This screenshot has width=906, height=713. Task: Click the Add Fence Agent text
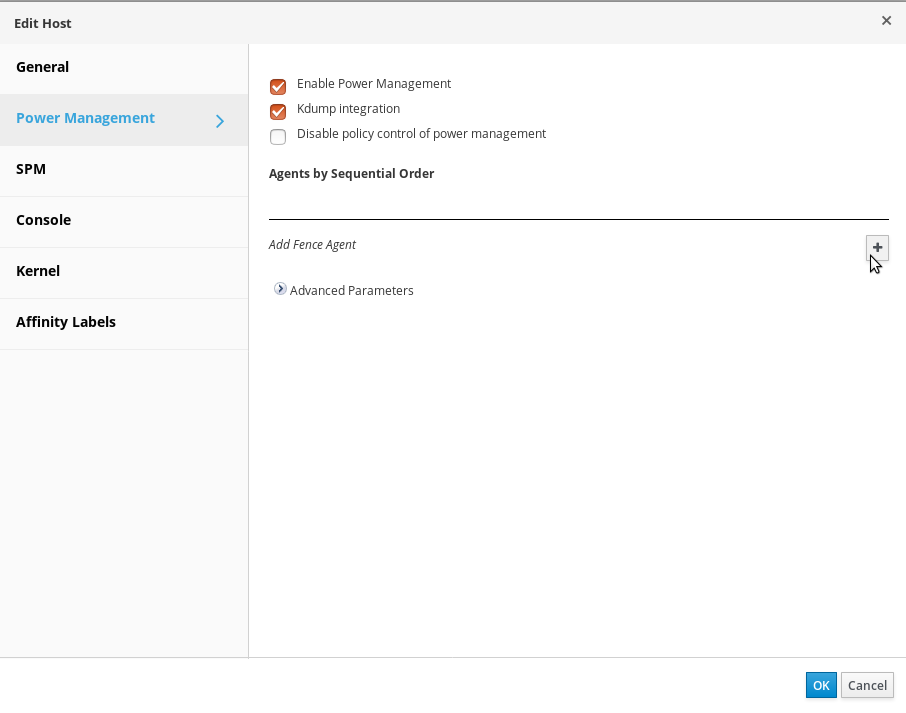pos(312,244)
